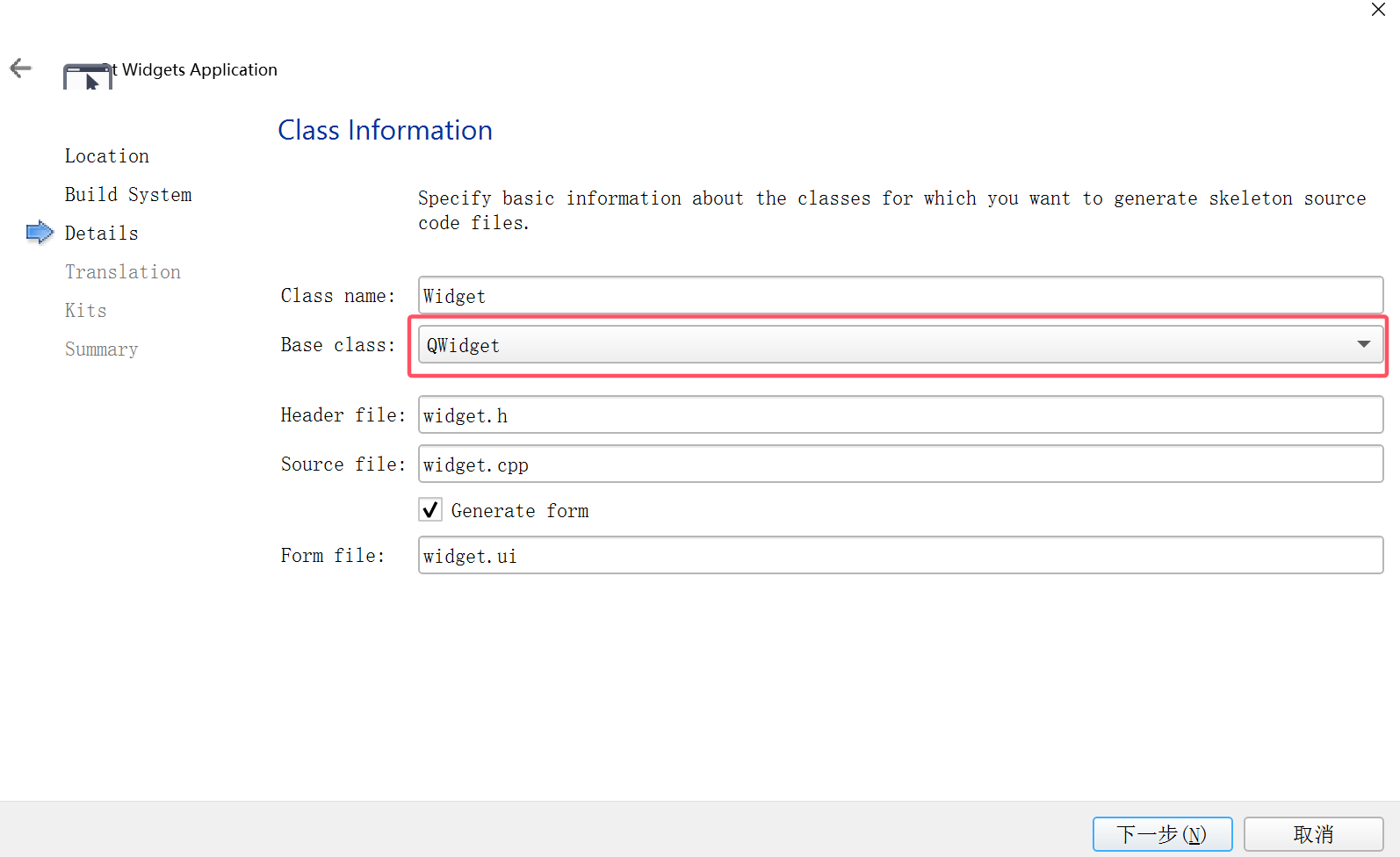
Task: Click the Base class: label
Action: coord(338,345)
